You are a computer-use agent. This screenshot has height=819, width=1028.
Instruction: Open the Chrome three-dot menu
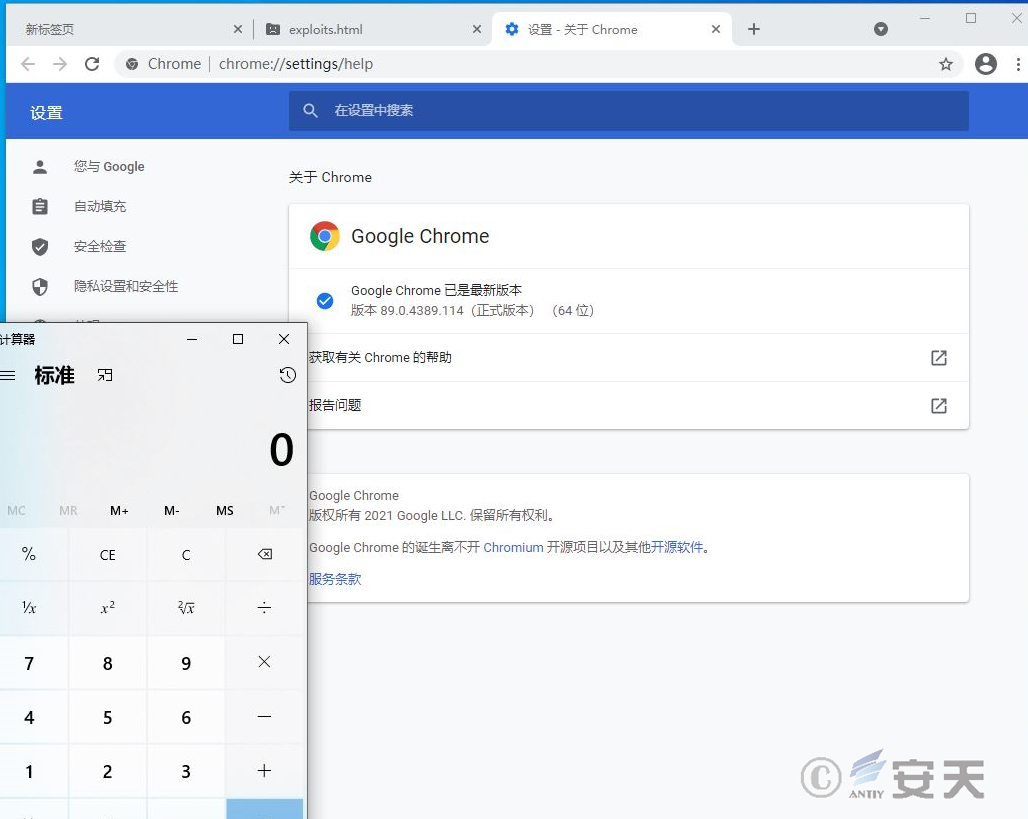pos(1018,64)
